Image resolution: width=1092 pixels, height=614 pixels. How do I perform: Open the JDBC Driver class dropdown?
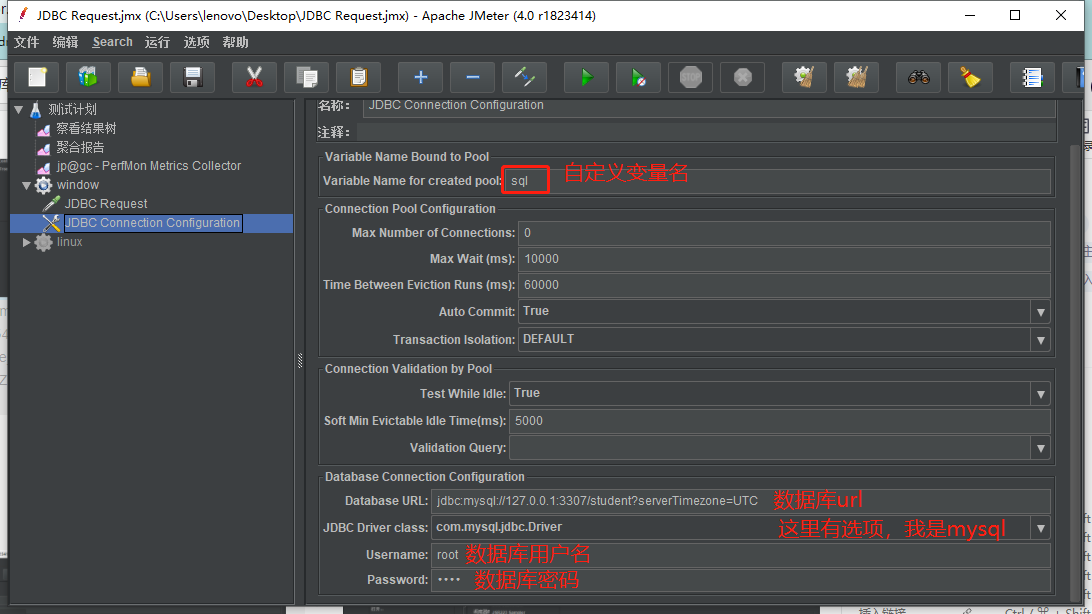click(1040, 528)
